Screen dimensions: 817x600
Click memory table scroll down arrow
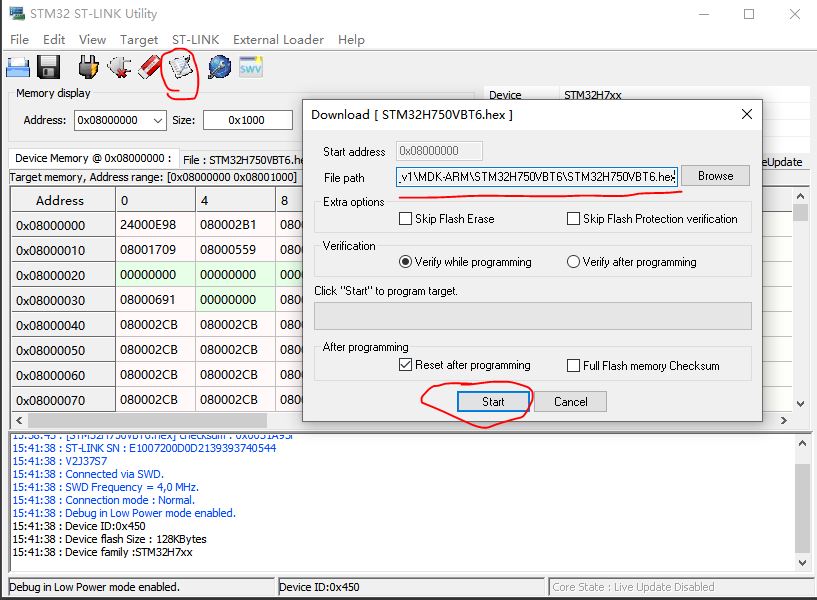tap(801, 404)
